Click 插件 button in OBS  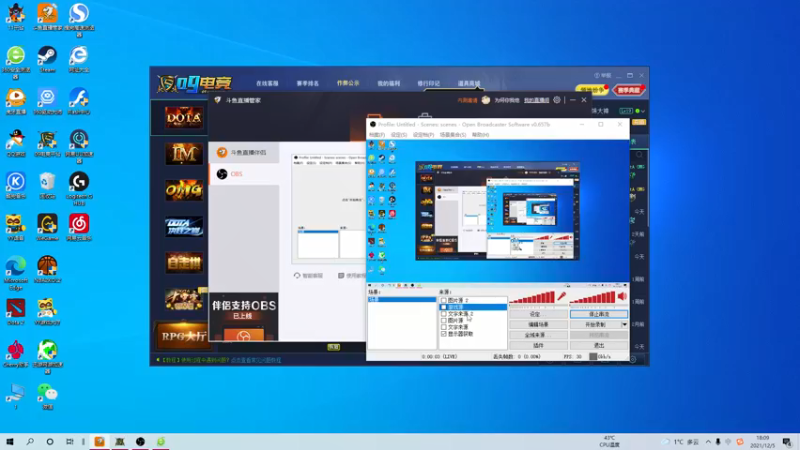click(x=538, y=345)
